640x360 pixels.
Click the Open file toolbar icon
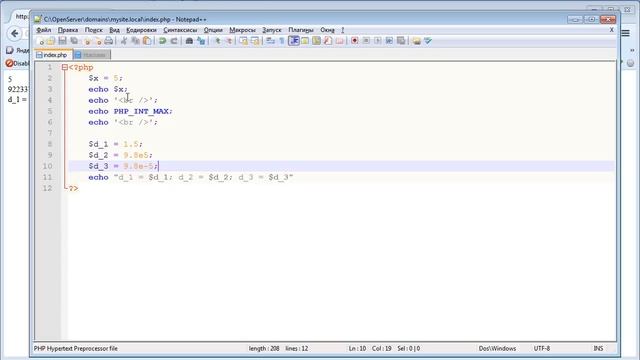coord(51,41)
